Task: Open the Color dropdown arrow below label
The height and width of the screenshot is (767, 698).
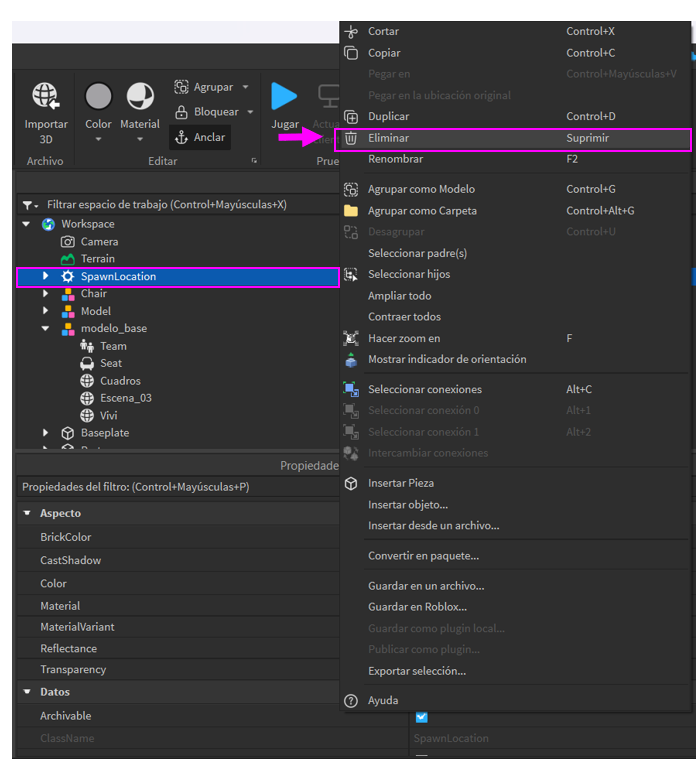Action: click(98, 139)
